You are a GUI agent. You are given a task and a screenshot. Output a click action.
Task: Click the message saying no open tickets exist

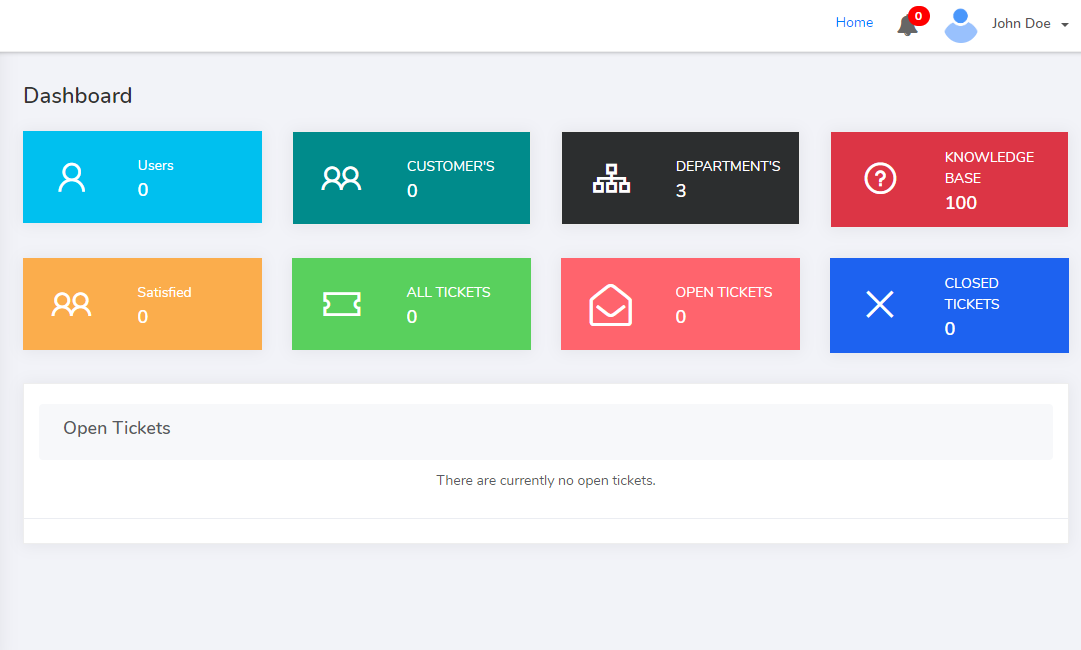click(545, 480)
